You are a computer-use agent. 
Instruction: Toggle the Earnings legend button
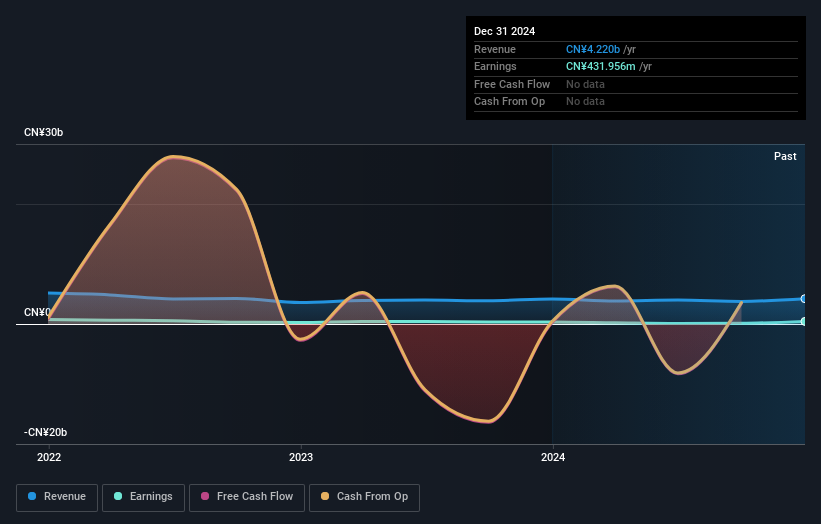click(143, 497)
